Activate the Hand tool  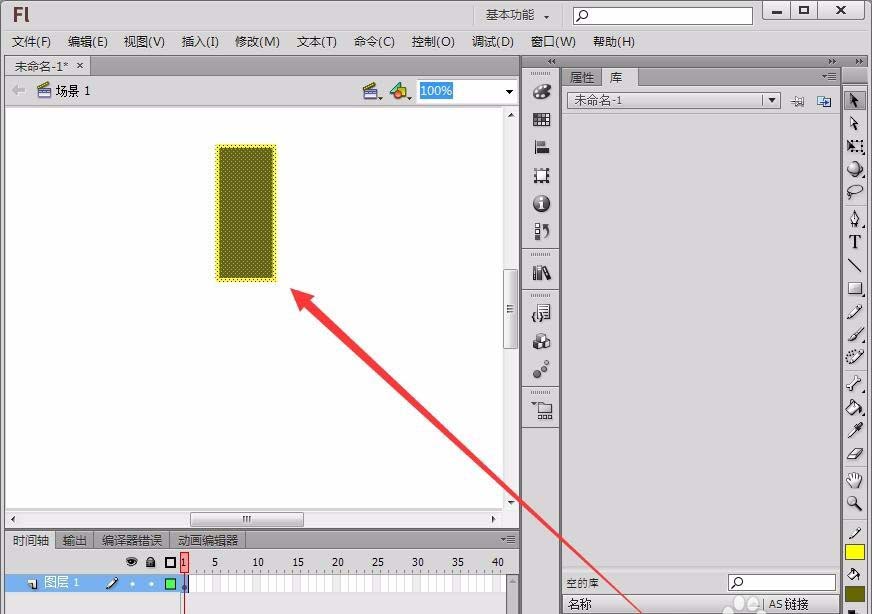854,479
